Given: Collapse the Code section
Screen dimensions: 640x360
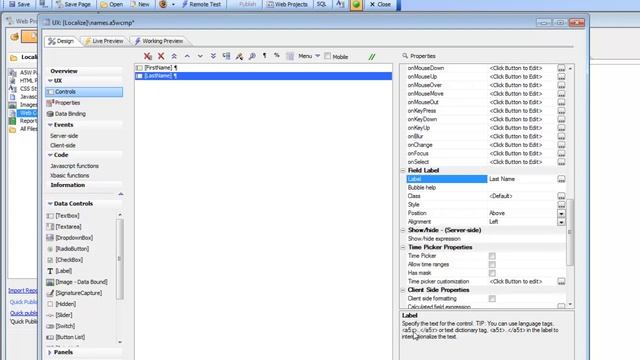Looking at the screenshot, I should pos(50,155).
